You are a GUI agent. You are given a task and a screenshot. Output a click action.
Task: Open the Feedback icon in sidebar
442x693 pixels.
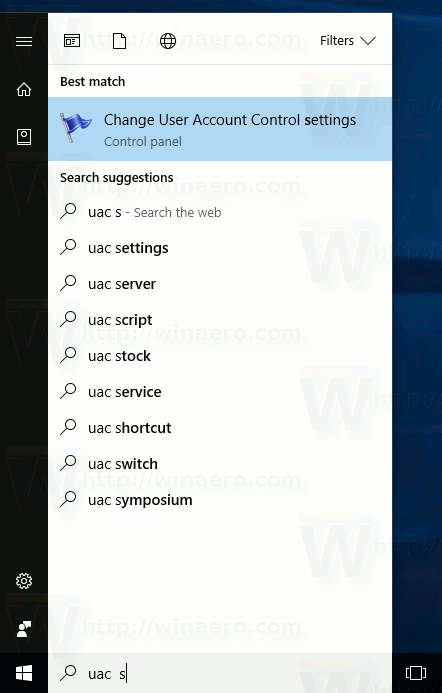[24, 628]
